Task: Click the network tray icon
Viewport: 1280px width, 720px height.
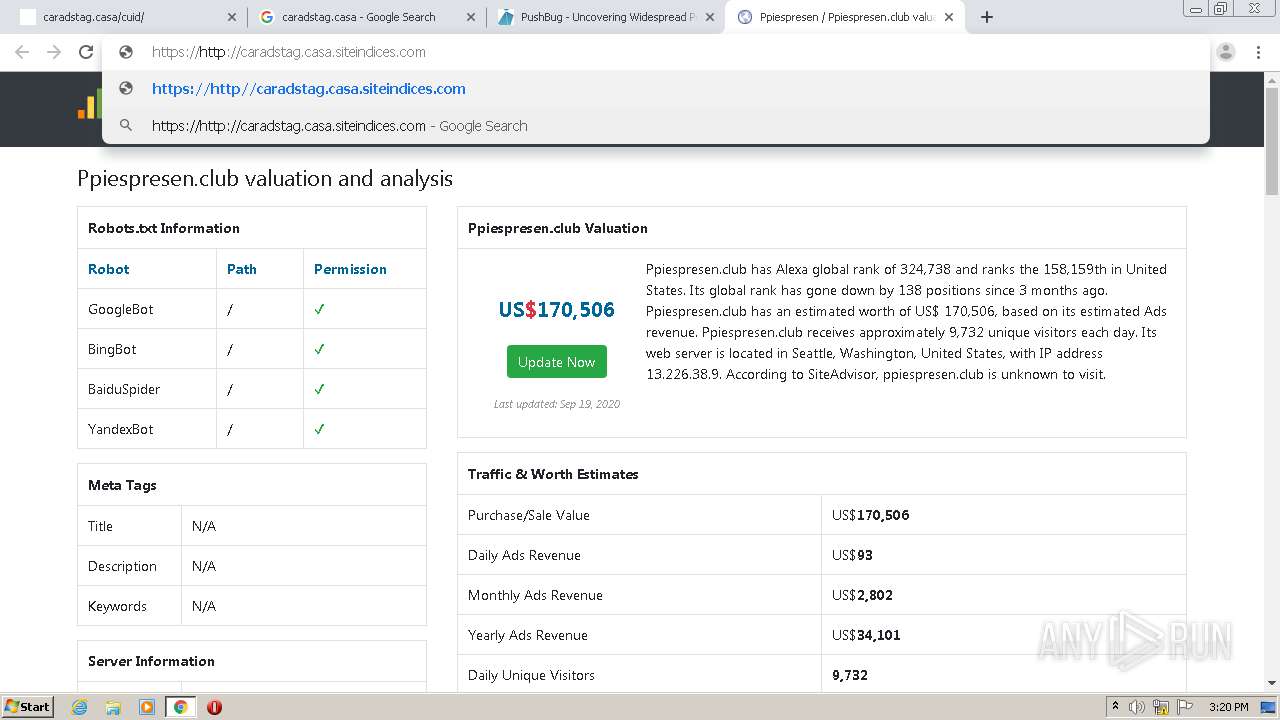Action: pyautogui.click(x=1161, y=707)
